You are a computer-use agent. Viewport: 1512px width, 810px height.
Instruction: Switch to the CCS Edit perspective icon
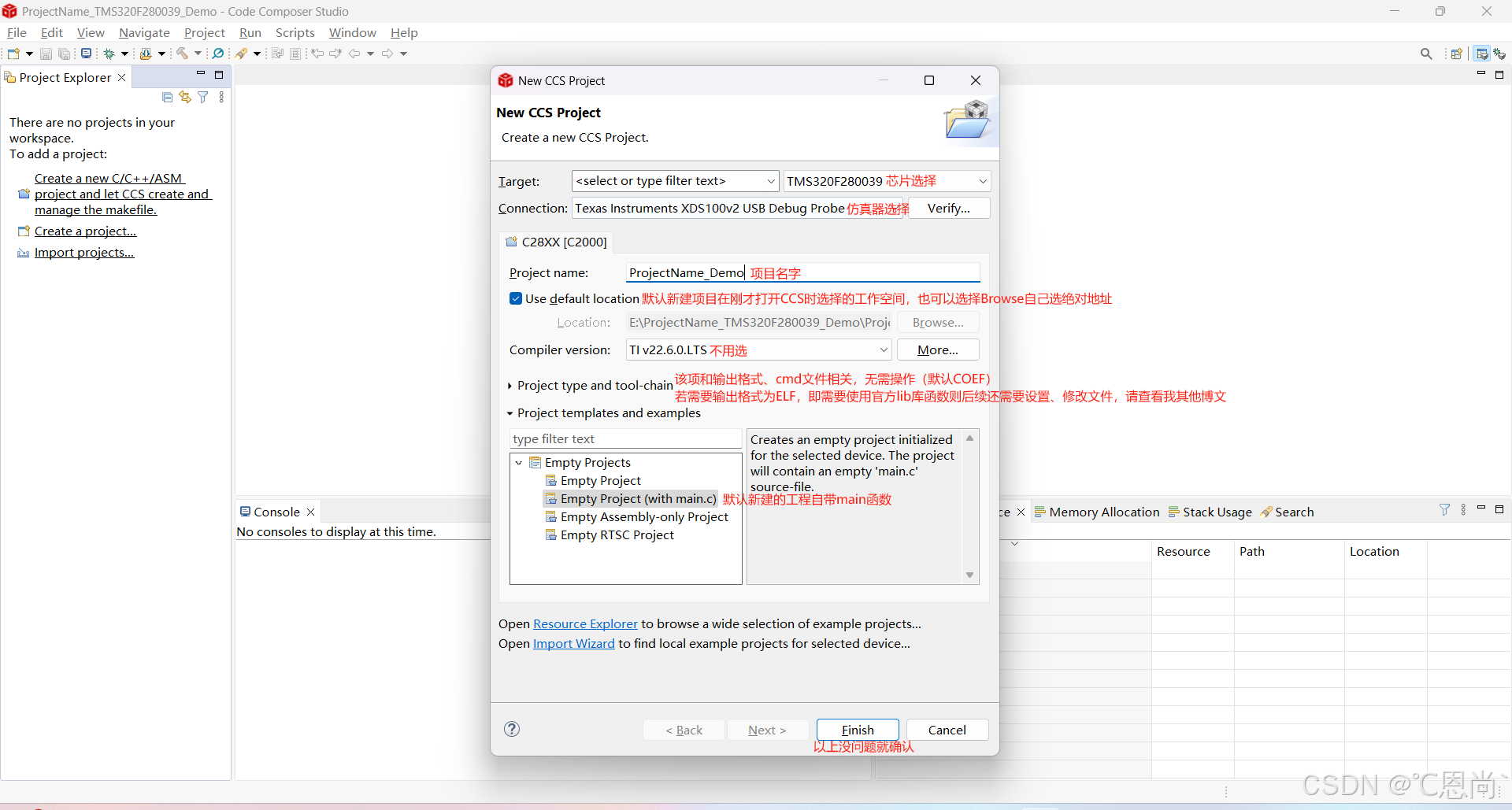(1482, 54)
